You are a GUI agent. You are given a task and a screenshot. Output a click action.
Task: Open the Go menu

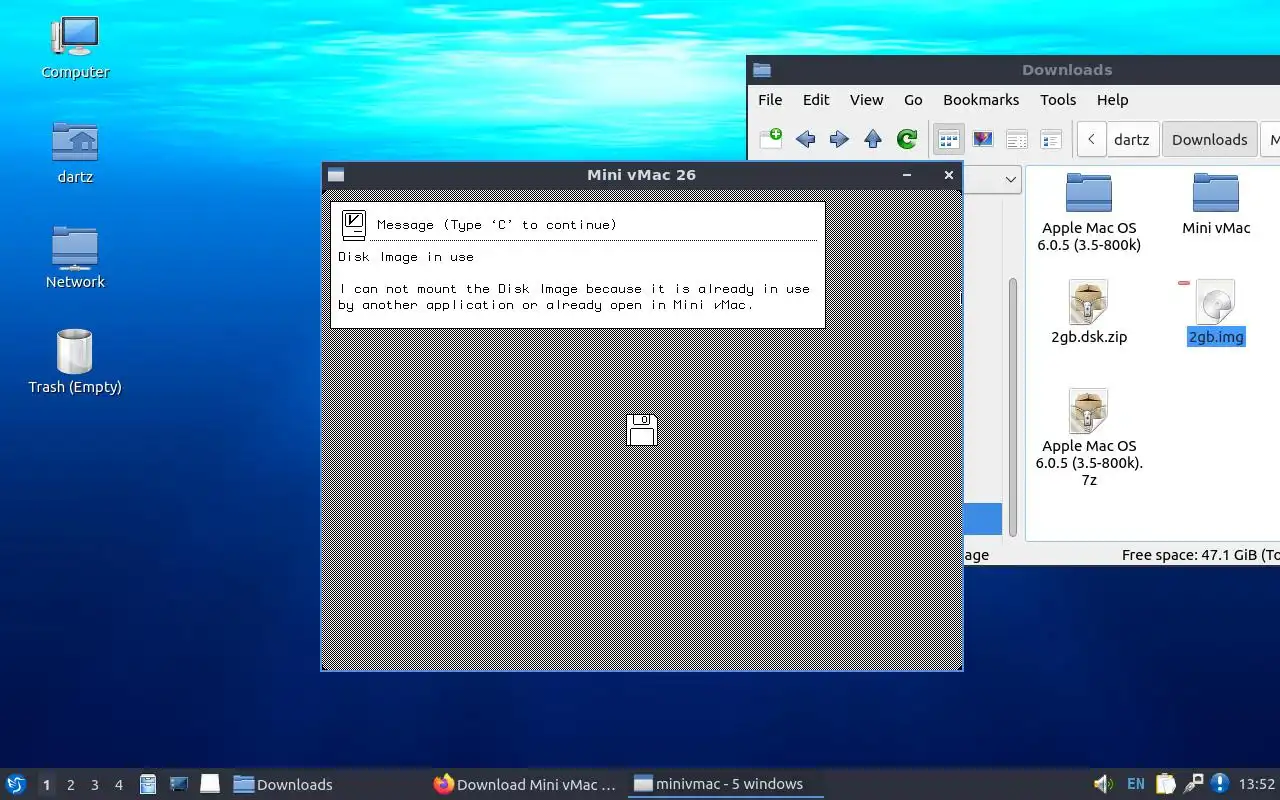(913, 100)
